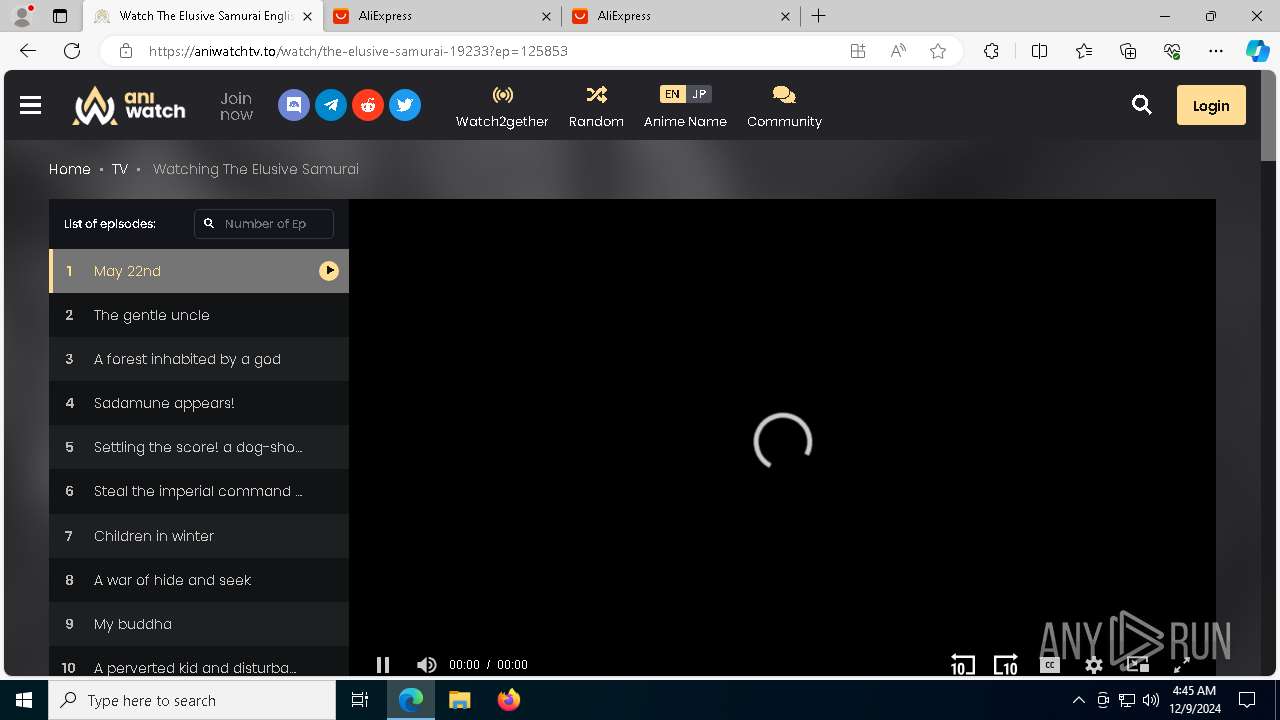Go back to previous page
Viewport: 1280px width, 720px height.
point(28,51)
